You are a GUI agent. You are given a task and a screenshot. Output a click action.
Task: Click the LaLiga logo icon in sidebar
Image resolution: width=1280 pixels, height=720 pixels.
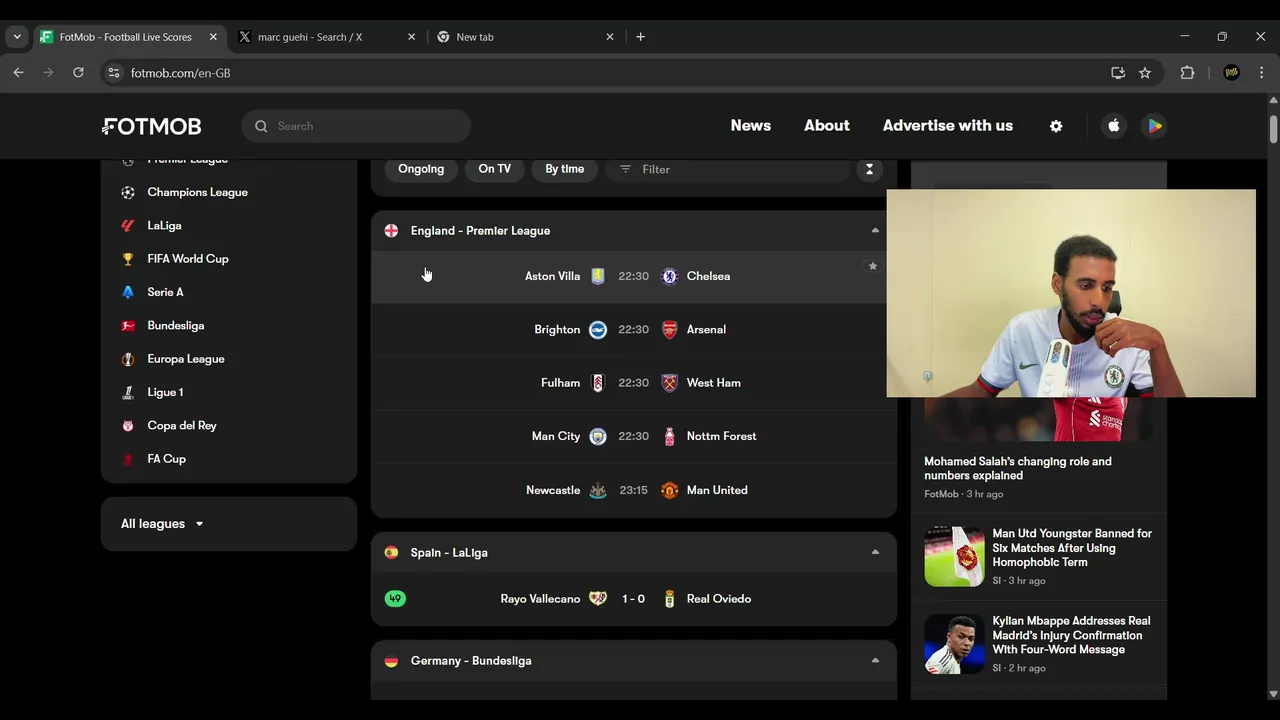point(128,226)
